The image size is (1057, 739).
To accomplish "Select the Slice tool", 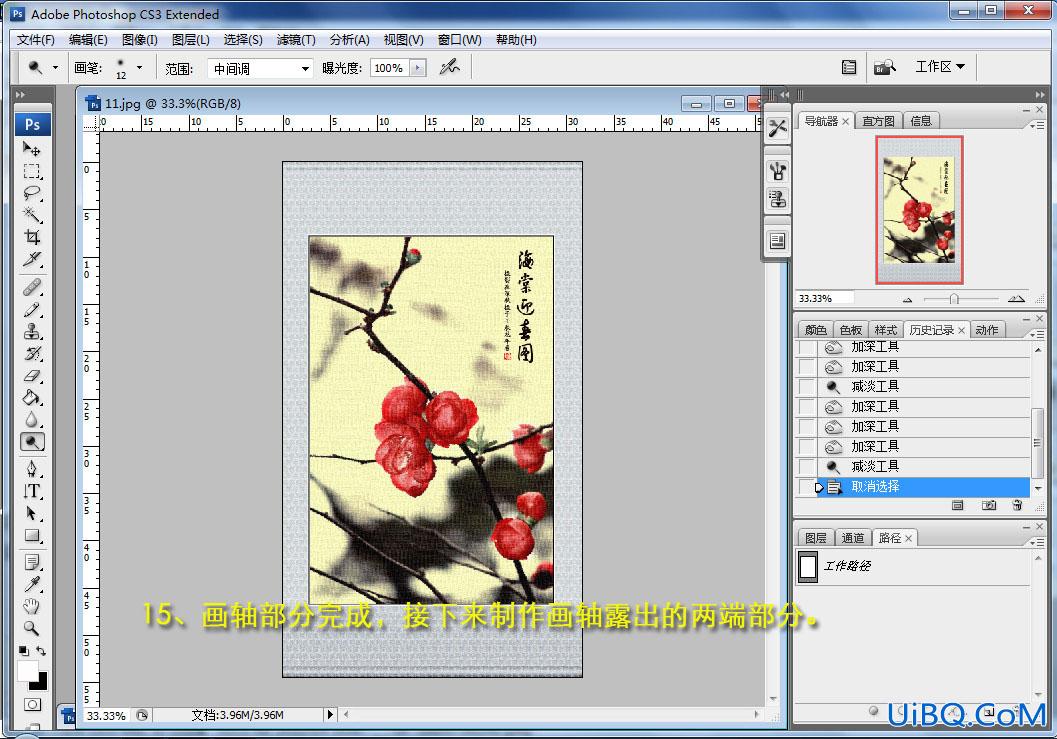I will coord(32,259).
